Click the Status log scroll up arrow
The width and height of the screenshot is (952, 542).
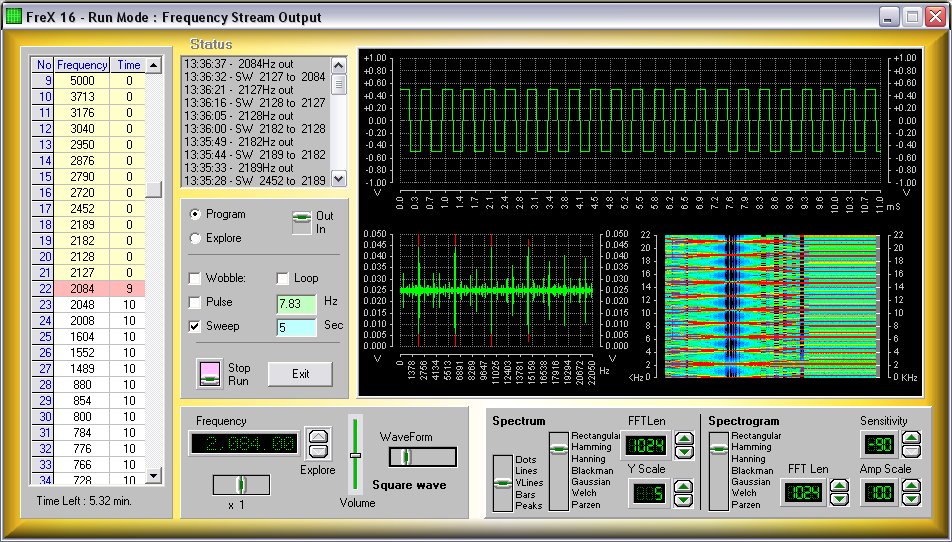[x=339, y=66]
